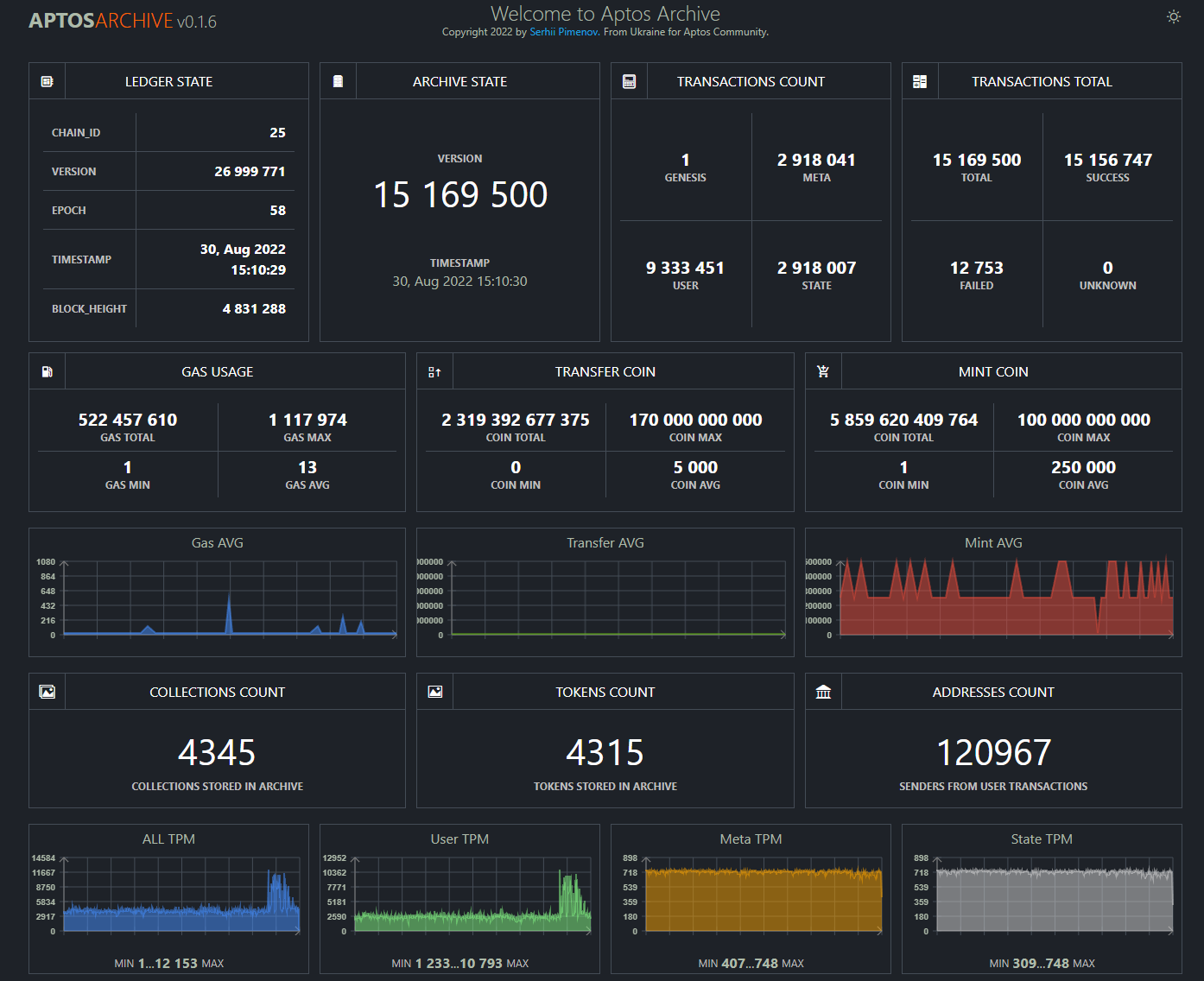Click FAILED total 12 753
This screenshot has width=1204, height=981.
pos(976,268)
